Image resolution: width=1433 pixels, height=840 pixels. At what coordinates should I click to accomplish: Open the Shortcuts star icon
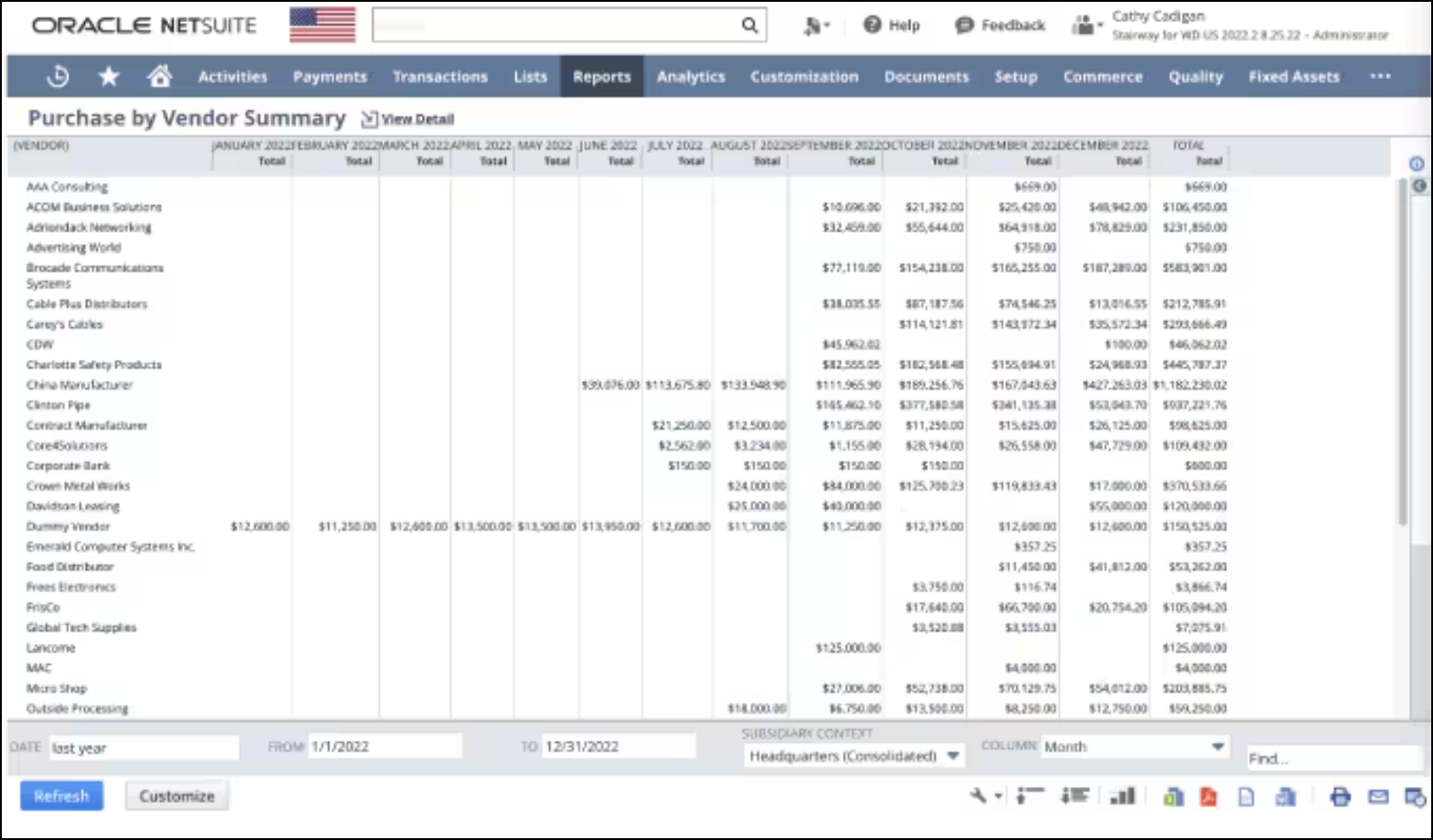109,77
